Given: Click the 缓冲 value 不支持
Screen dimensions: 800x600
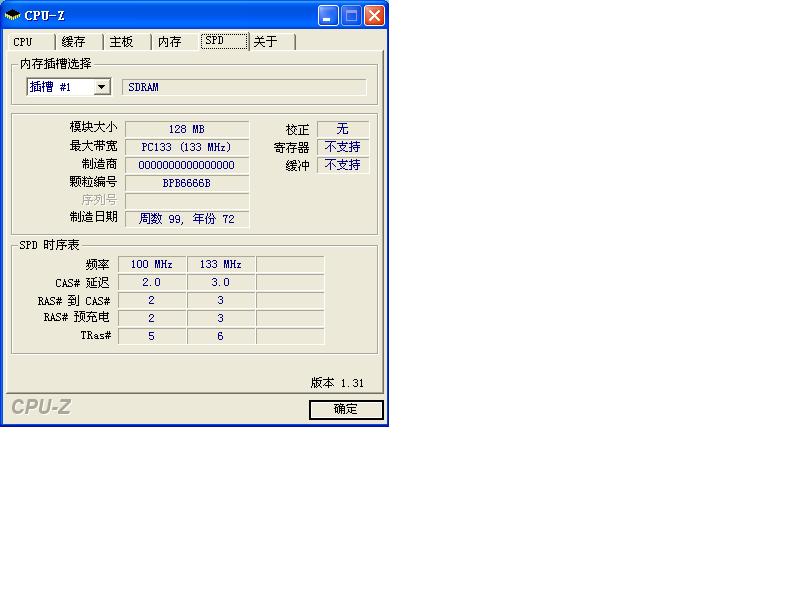Looking at the screenshot, I should click(x=343, y=165).
